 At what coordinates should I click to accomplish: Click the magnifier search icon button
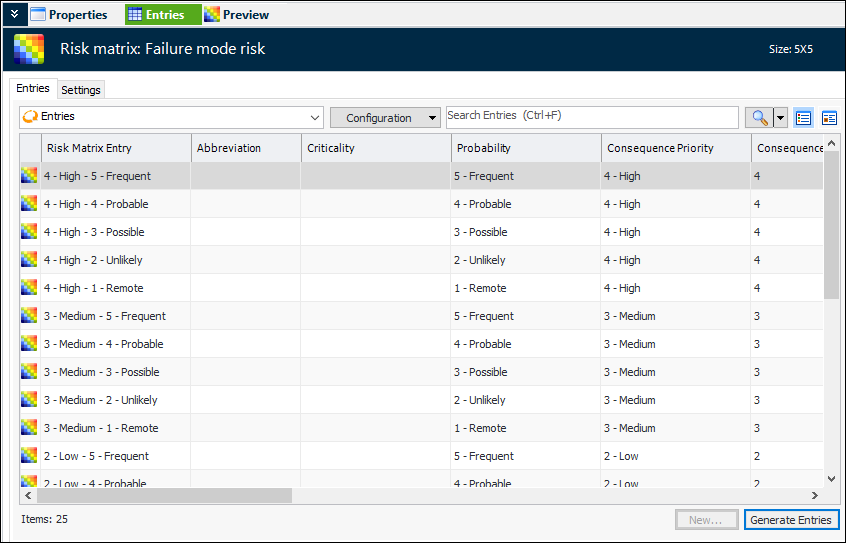coord(759,117)
